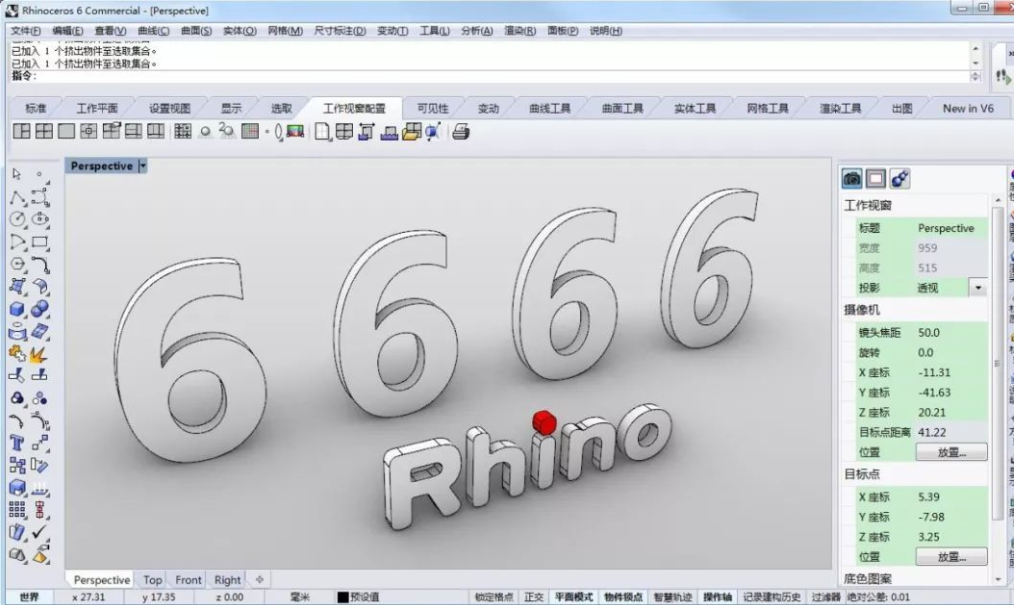Click the New floating viewport page icon
Image resolution: width=1014 pixels, height=605 pixels.
tap(321, 132)
